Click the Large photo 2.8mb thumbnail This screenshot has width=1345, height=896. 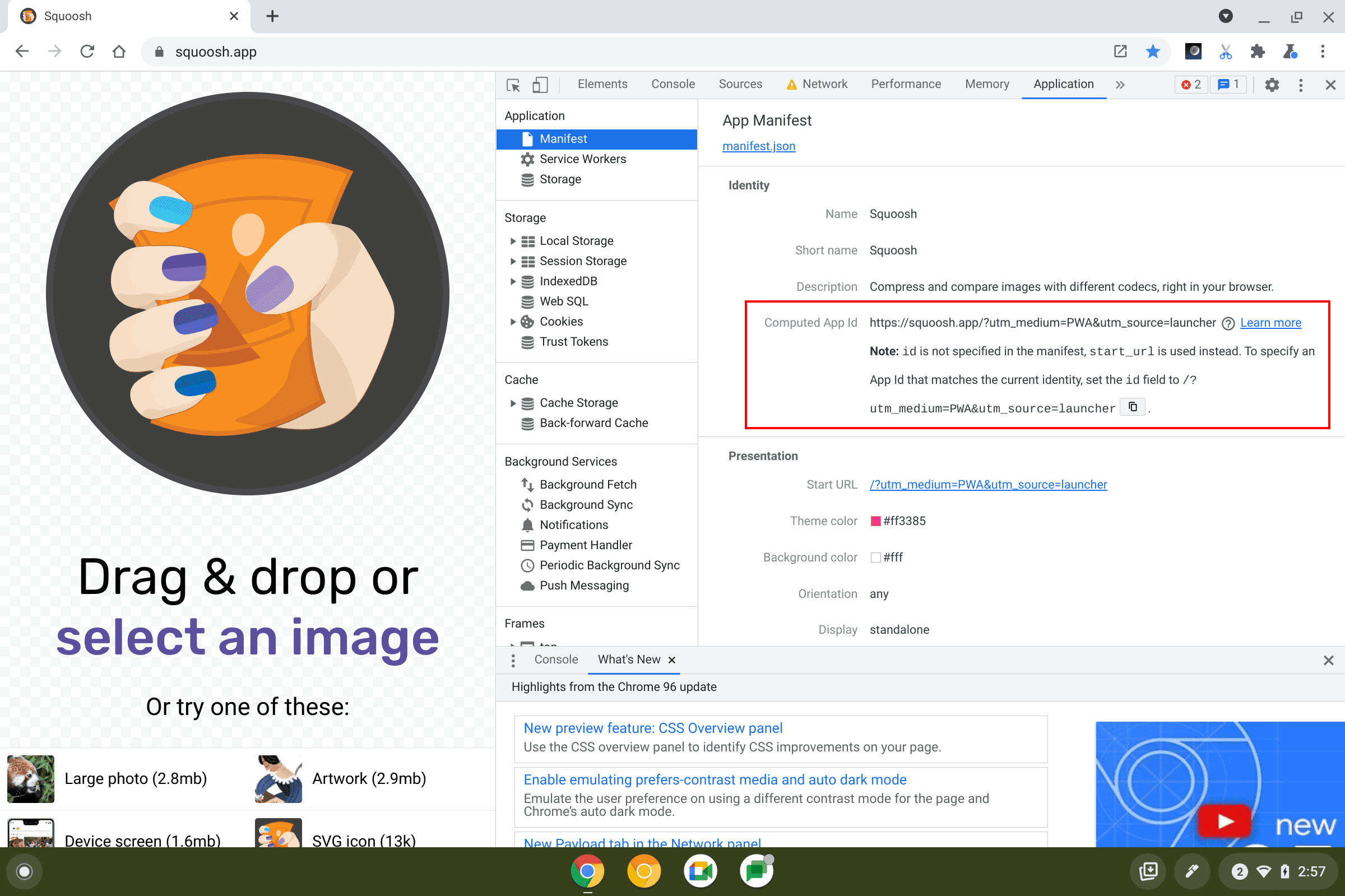click(x=29, y=778)
